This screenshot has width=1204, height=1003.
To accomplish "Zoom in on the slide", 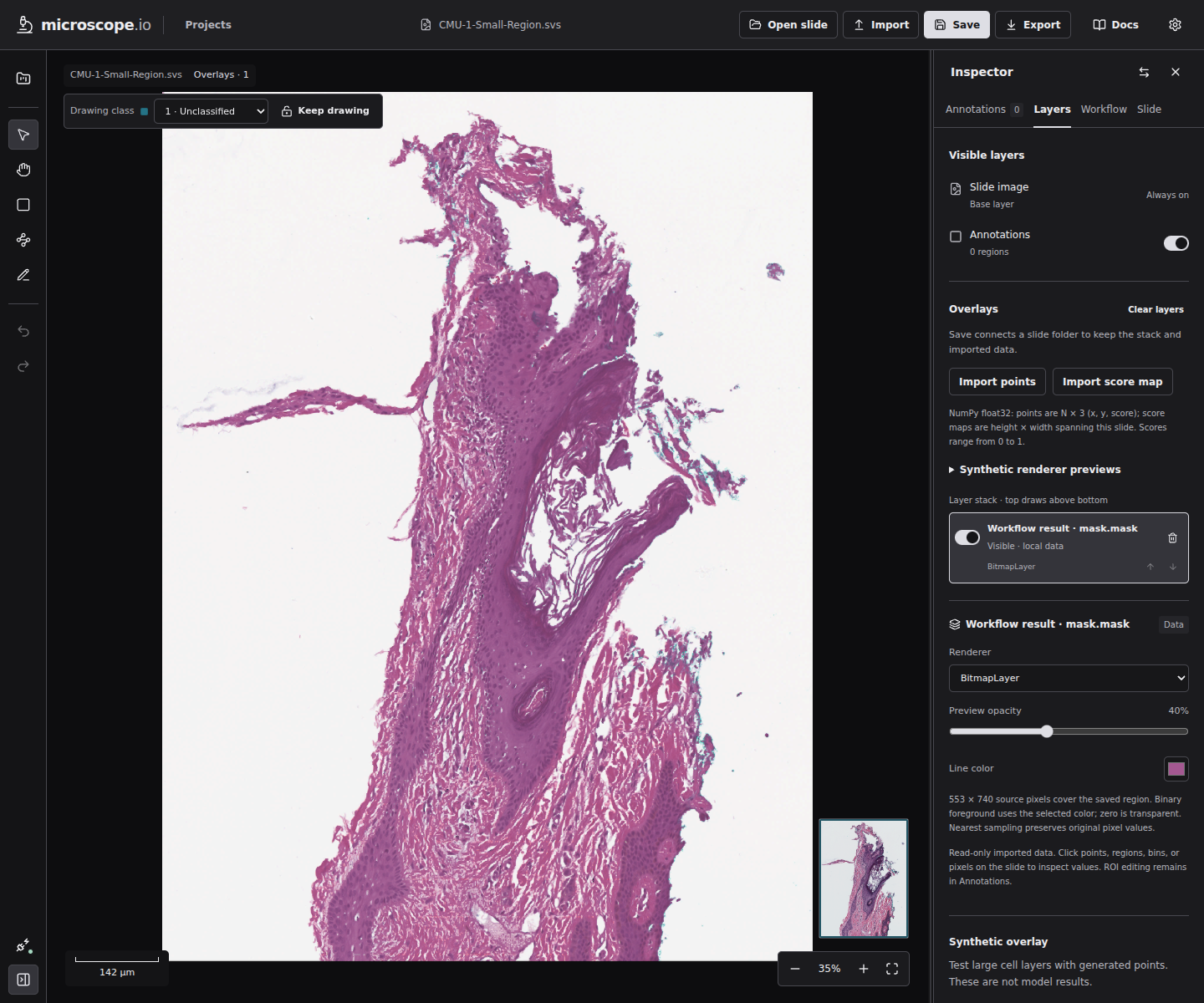I will pyautogui.click(x=864, y=969).
